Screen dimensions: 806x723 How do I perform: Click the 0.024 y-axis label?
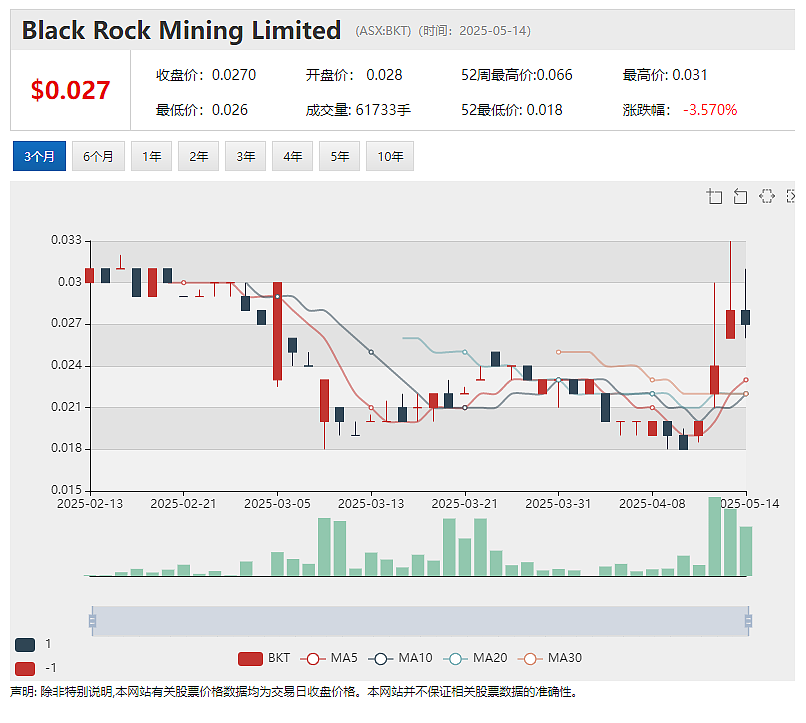point(66,365)
